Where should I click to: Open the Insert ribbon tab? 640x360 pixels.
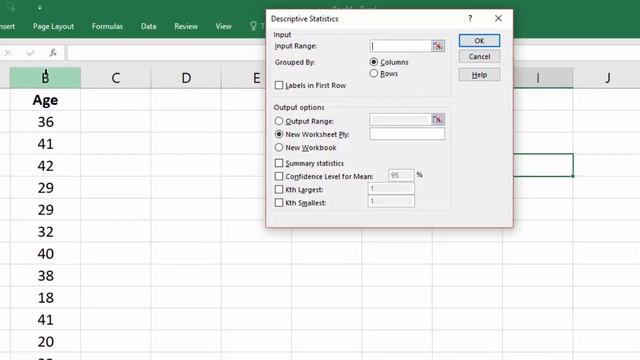pos(7,26)
